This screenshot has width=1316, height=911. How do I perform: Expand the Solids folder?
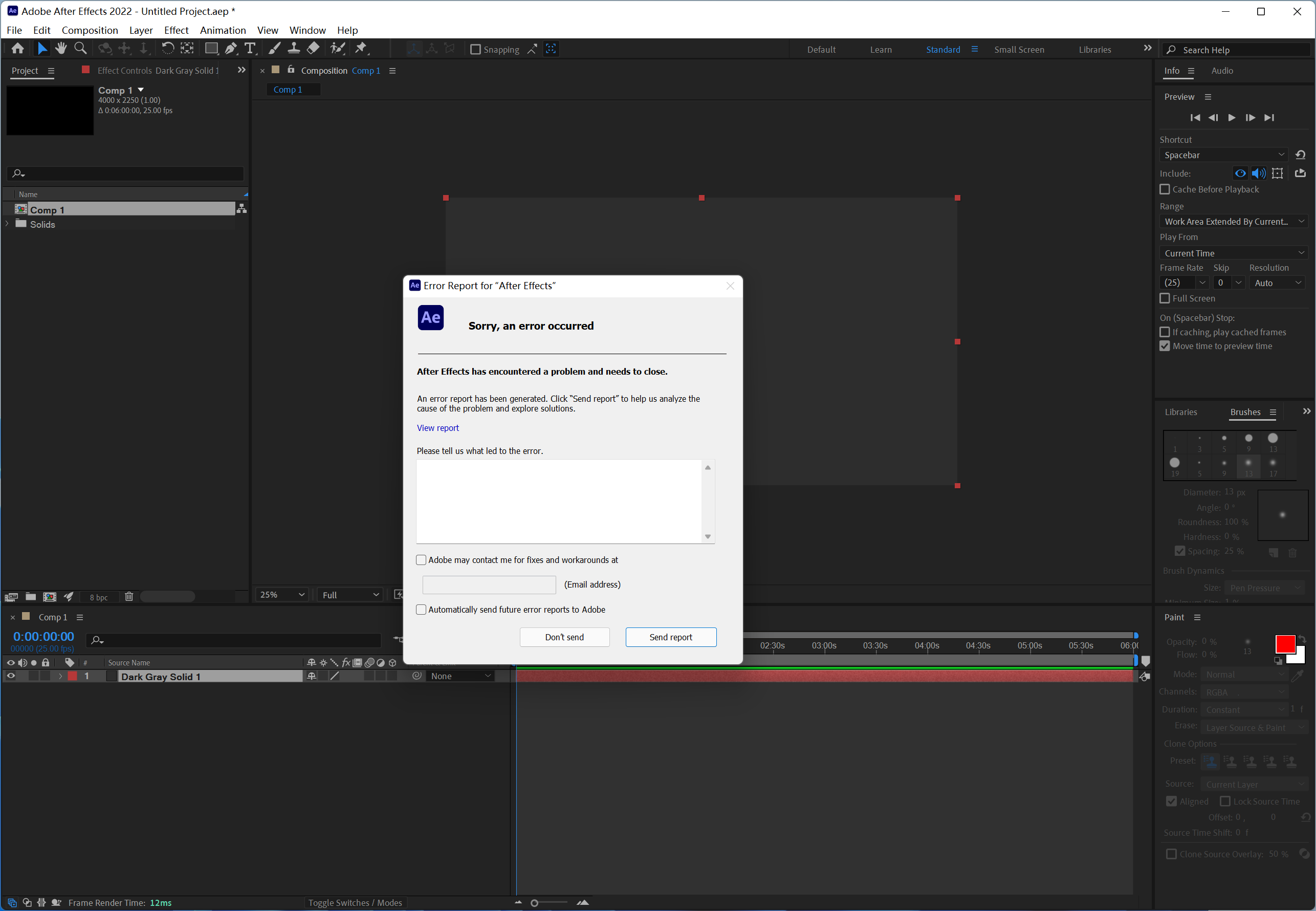coord(7,224)
